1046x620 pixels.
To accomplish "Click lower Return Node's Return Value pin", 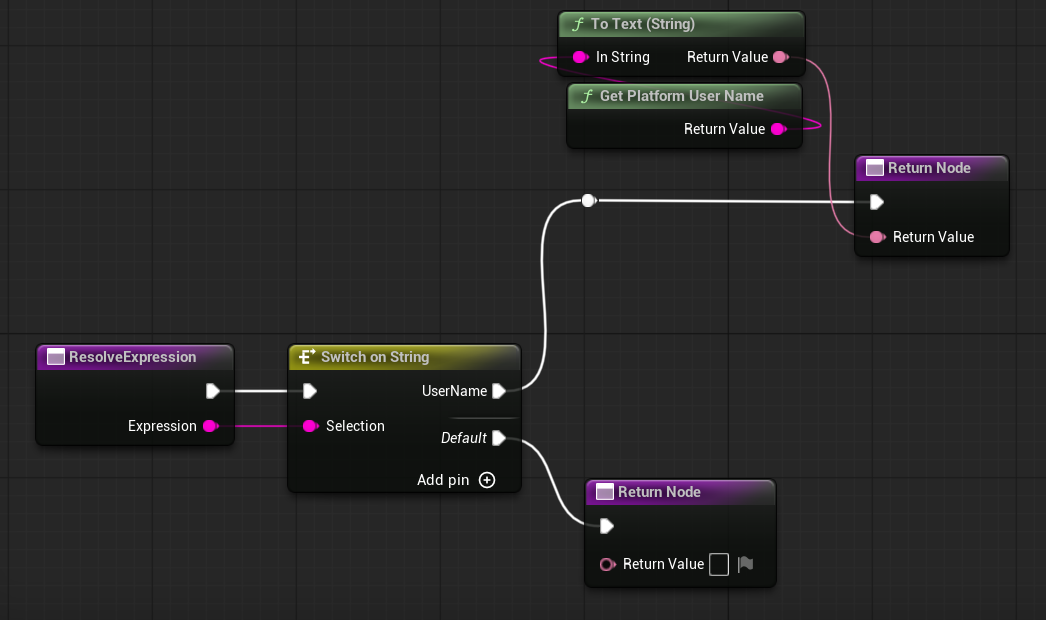I will click(x=608, y=565).
